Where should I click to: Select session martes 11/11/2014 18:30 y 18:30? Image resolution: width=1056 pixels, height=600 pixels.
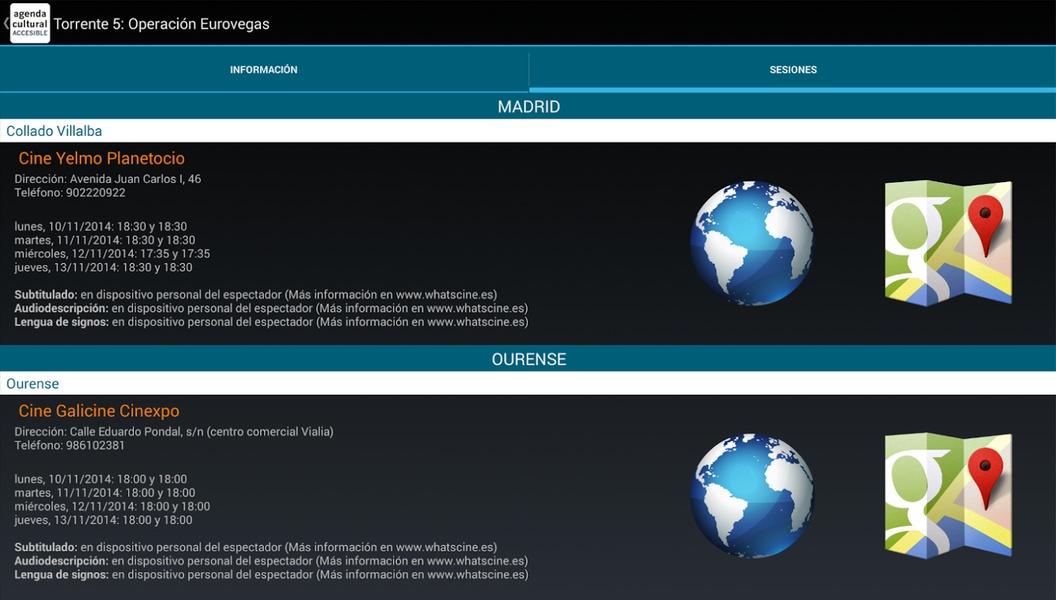point(105,240)
